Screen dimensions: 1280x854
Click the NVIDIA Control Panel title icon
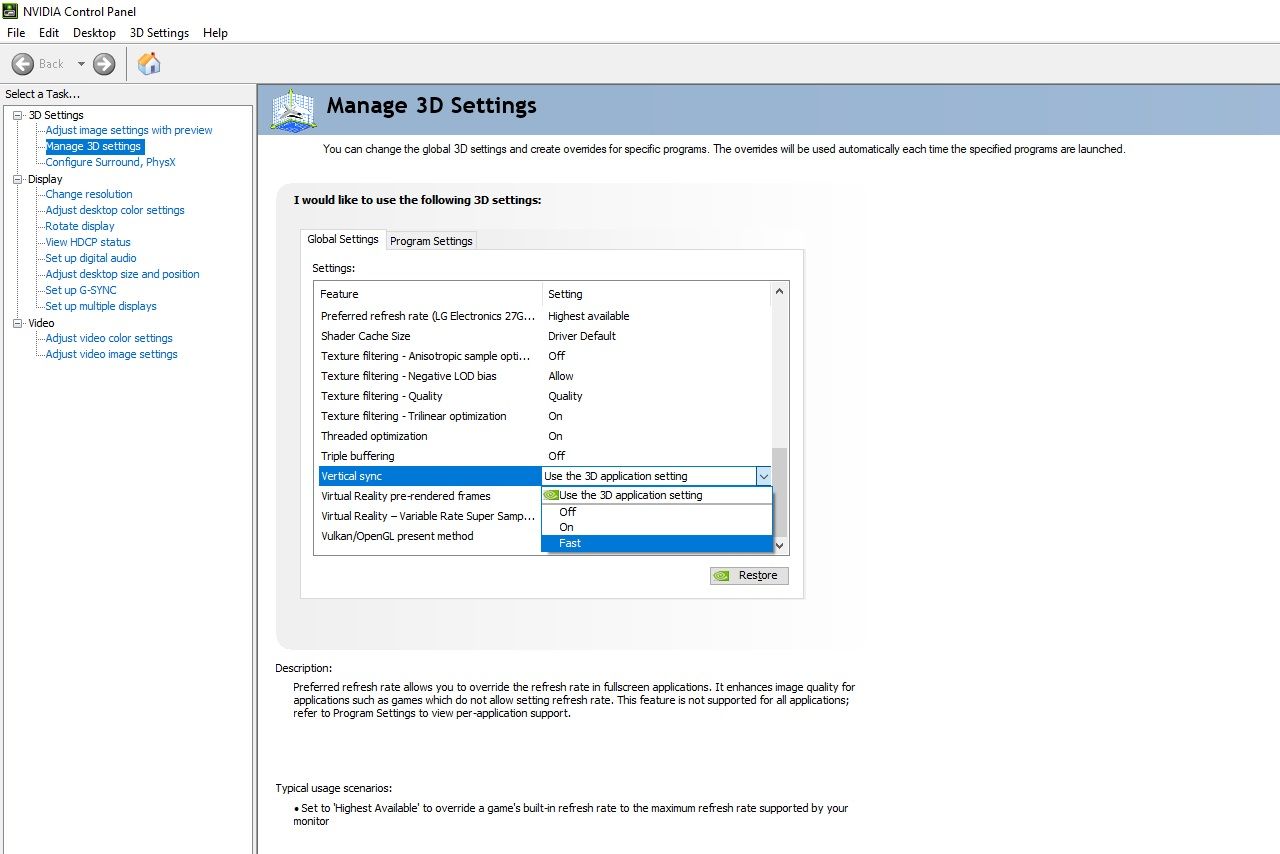click(10, 11)
